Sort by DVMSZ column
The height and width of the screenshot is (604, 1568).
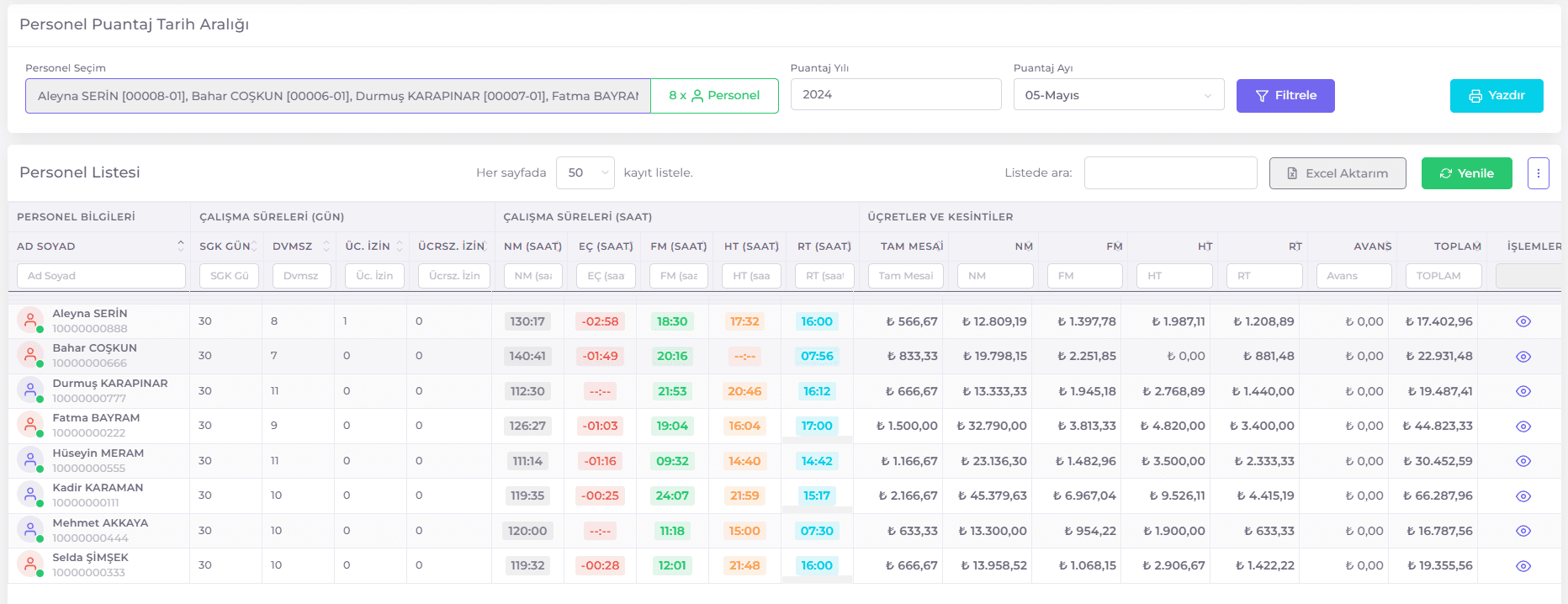(300, 246)
